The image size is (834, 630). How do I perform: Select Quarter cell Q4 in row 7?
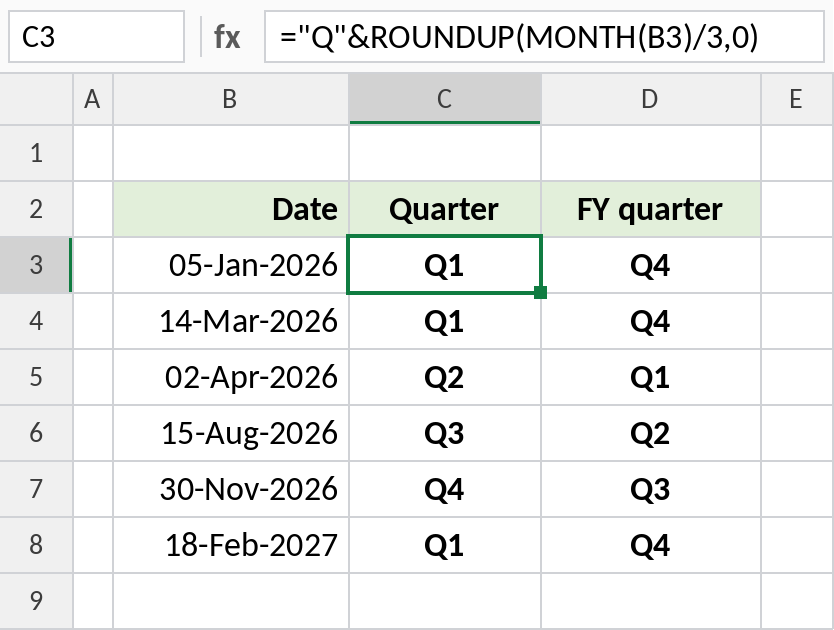445,488
